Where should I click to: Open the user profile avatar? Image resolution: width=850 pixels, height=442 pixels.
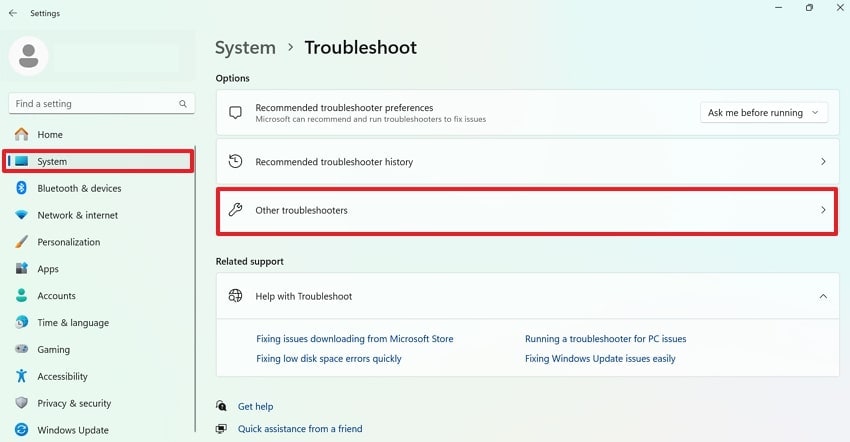[x=29, y=56]
